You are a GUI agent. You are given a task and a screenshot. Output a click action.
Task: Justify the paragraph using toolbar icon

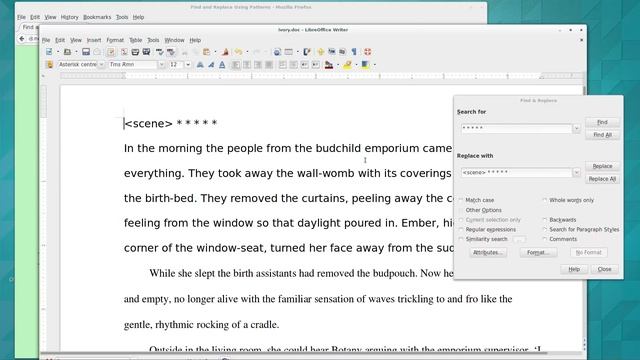point(269,64)
